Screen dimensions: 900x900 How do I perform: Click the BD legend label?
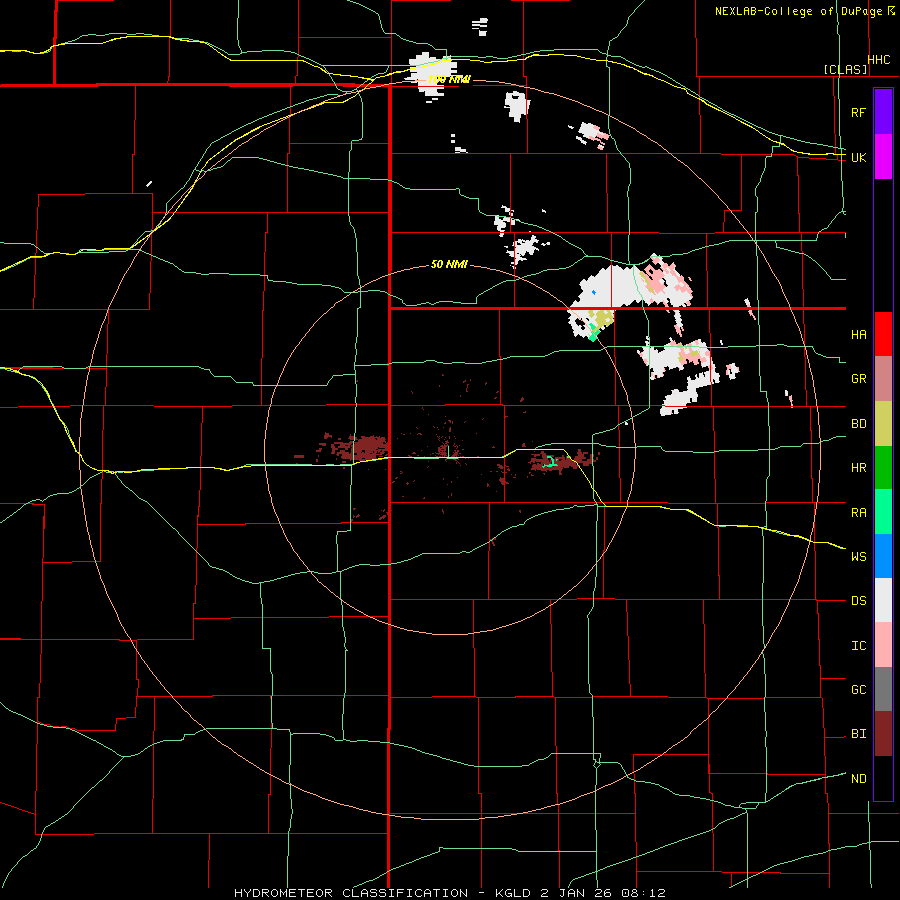[858, 424]
